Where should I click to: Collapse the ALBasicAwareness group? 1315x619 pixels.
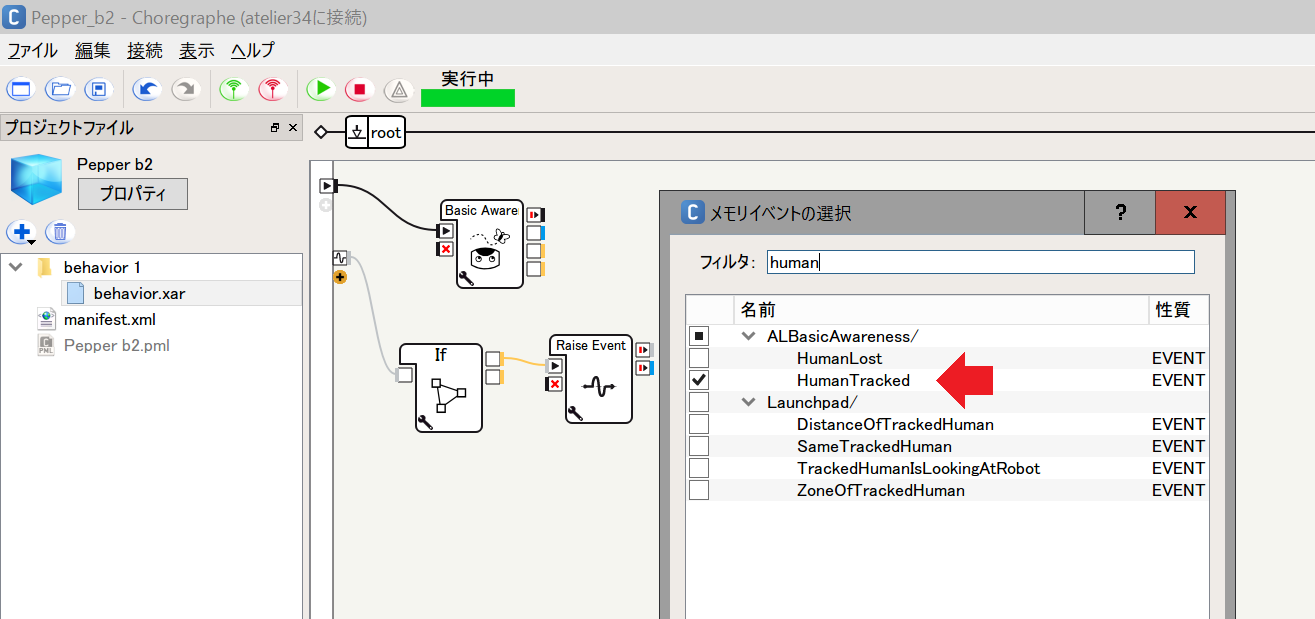(748, 337)
